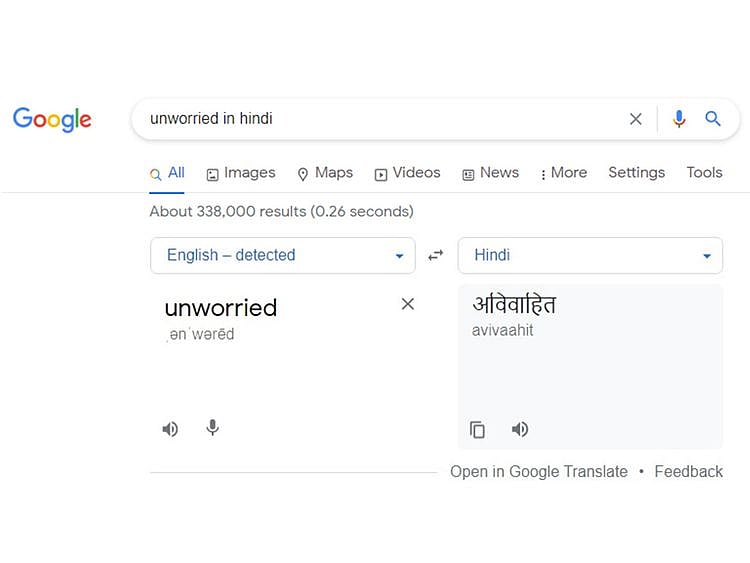Start voice input for translation

pyautogui.click(x=212, y=428)
